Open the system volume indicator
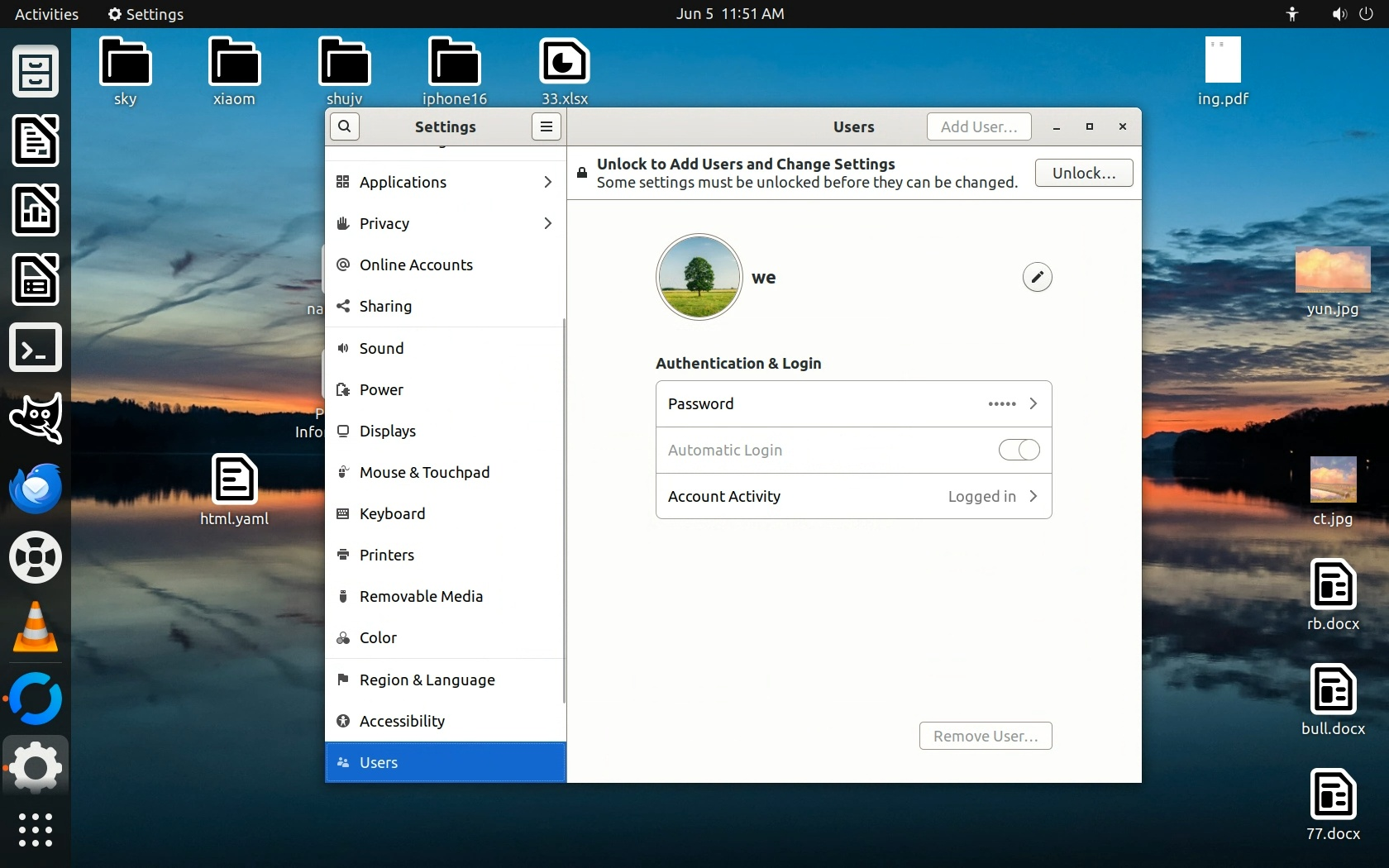1389x868 pixels. point(1339,14)
